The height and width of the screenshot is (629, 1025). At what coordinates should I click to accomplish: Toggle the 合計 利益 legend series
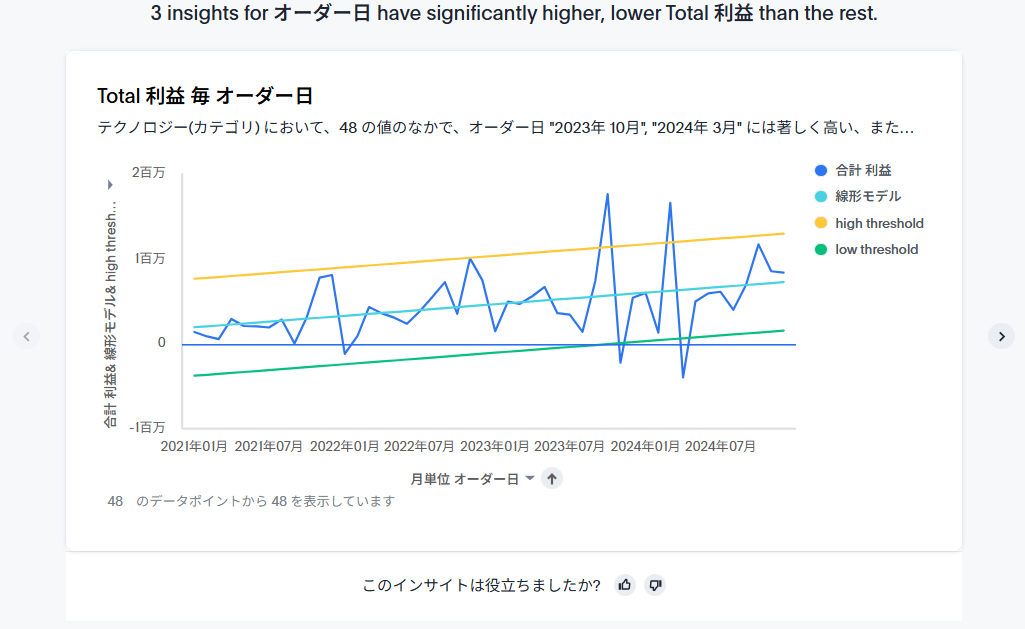coord(864,171)
